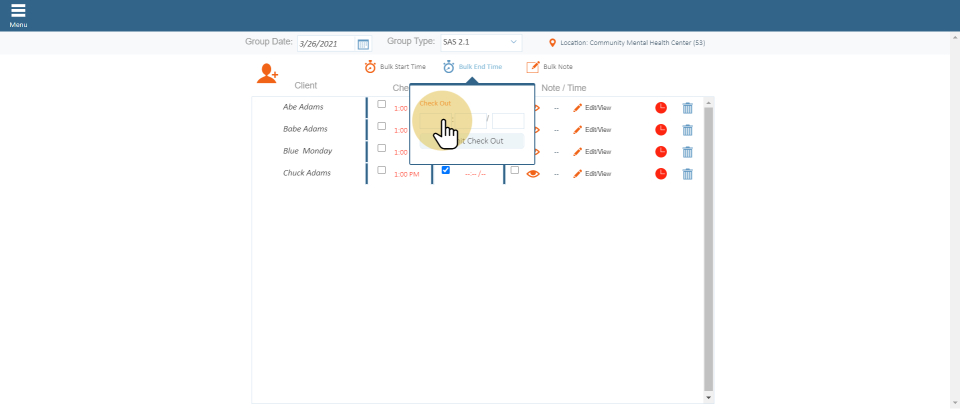Open the Group Type dropdown
960x410 pixels.
tap(480, 43)
